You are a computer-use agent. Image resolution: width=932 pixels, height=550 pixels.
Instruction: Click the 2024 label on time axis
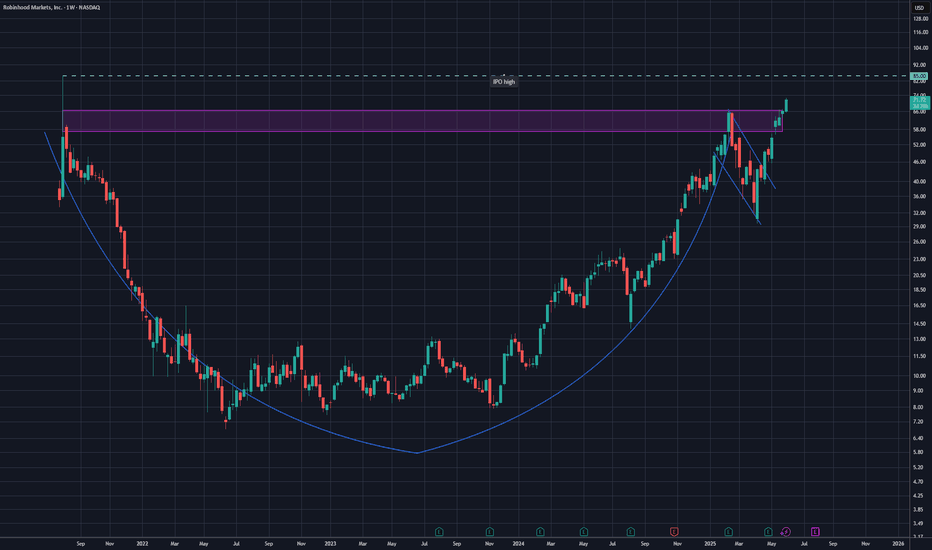[x=518, y=543]
